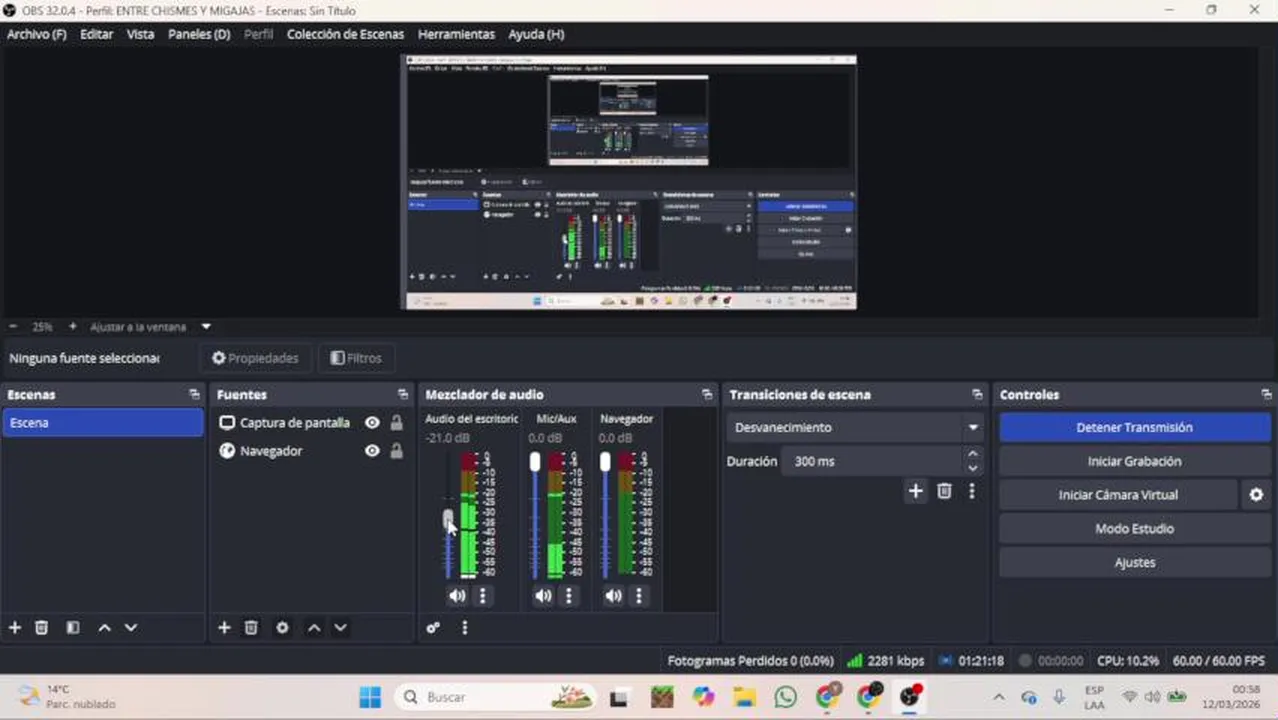Increase transition Duración with up arrow
Screen dimensions: 1278x720
click(972, 454)
